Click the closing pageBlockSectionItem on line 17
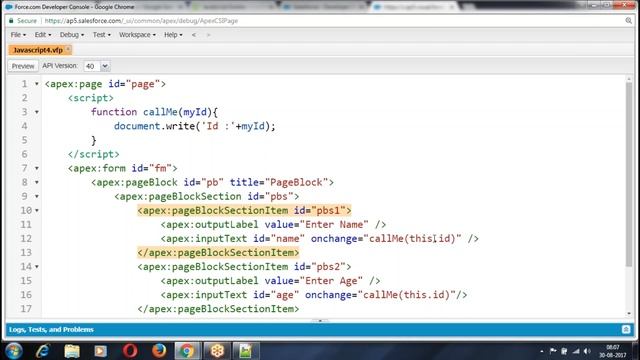This screenshot has height=360, width=640. pos(218,309)
